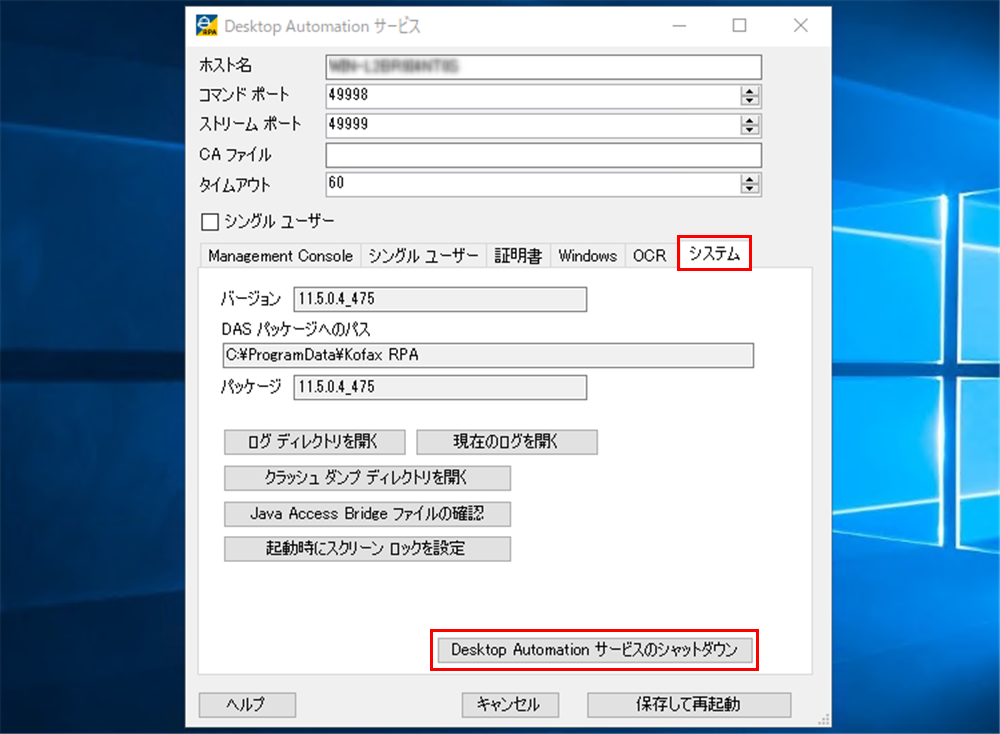Close the Desktop Automation サービス window
The width and height of the screenshot is (1000, 734).
800,26
